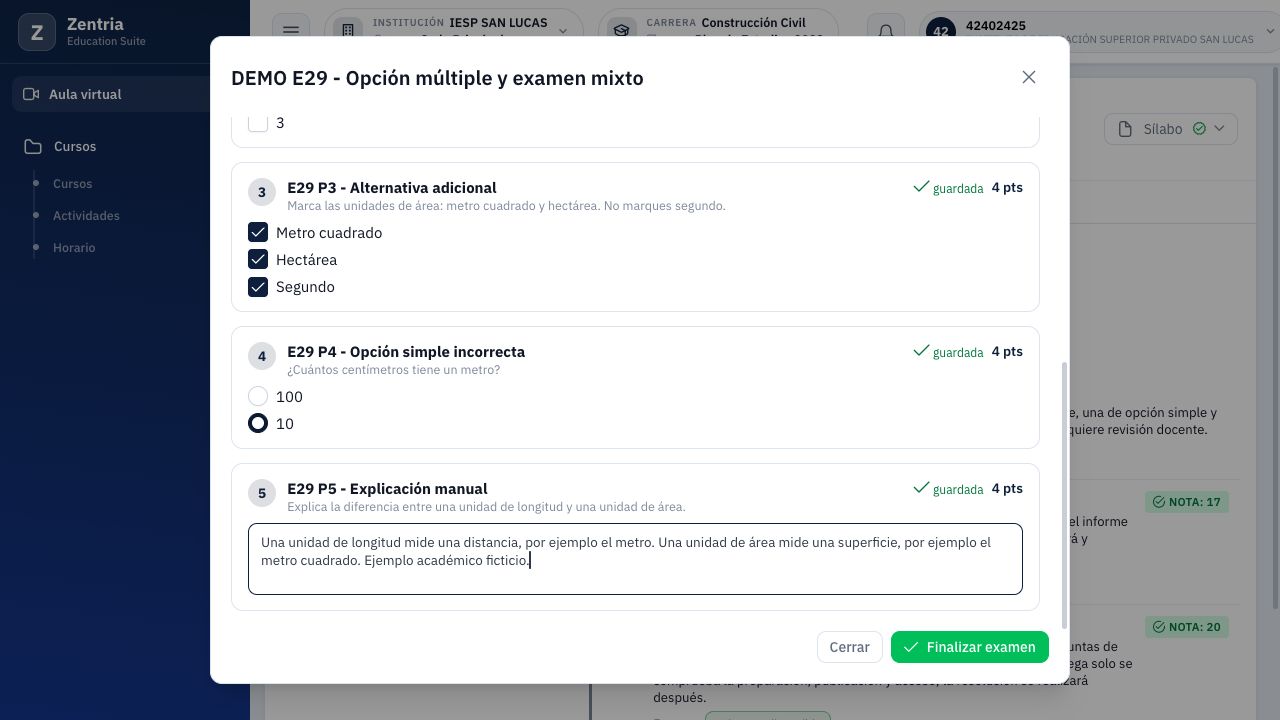Click the question 3 number badge

click(262, 192)
